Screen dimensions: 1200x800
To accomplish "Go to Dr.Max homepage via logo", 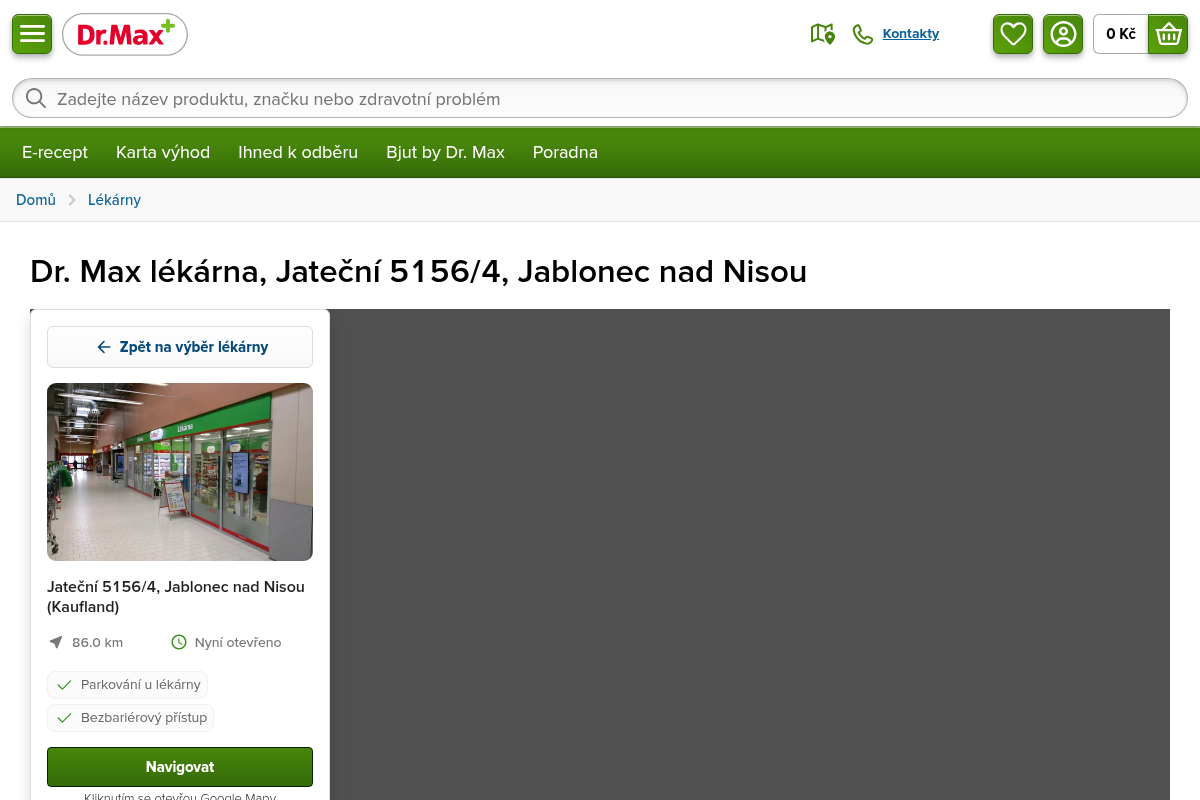I will (x=125, y=34).
